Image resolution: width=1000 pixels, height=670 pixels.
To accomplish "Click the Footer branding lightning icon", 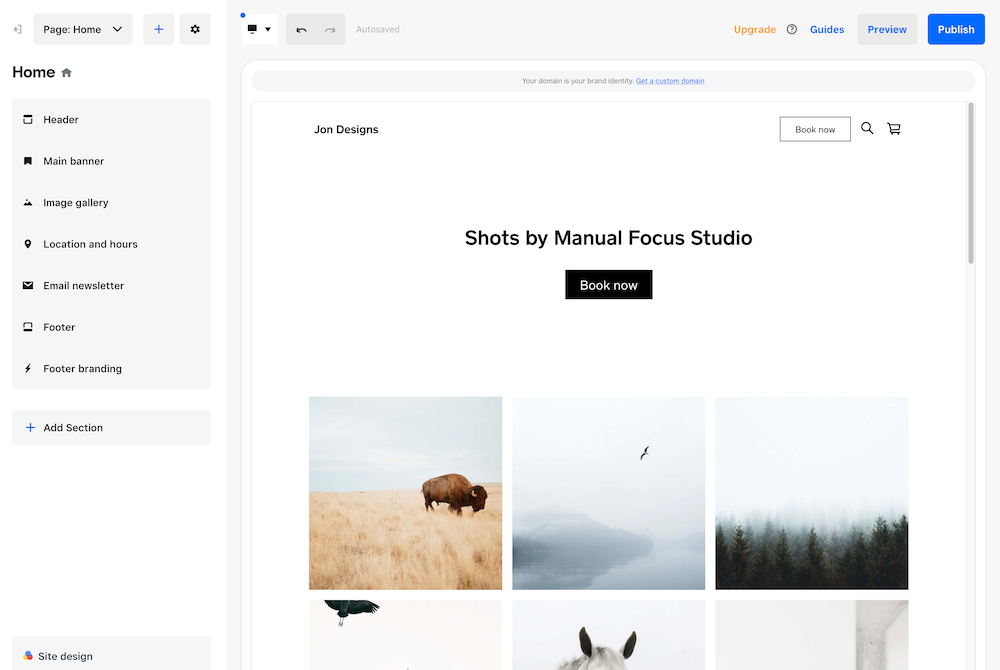I will pos(28,368).
